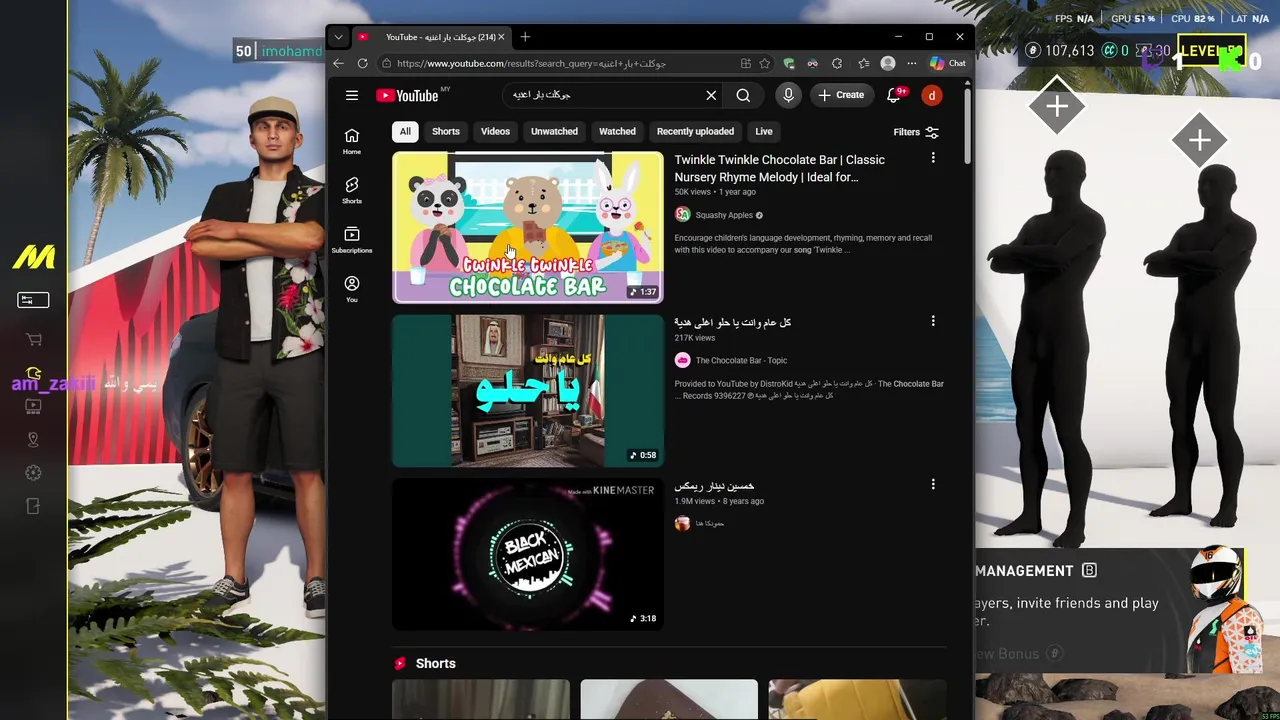Open the Twinkle Twinkle Chocolate Bar video title

[x=779, y=168]
